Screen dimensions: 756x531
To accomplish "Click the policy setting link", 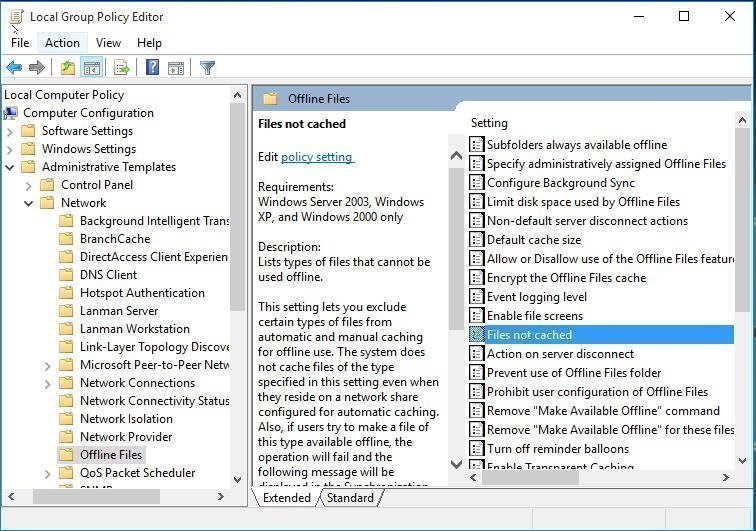I will [x=317, y=157].
